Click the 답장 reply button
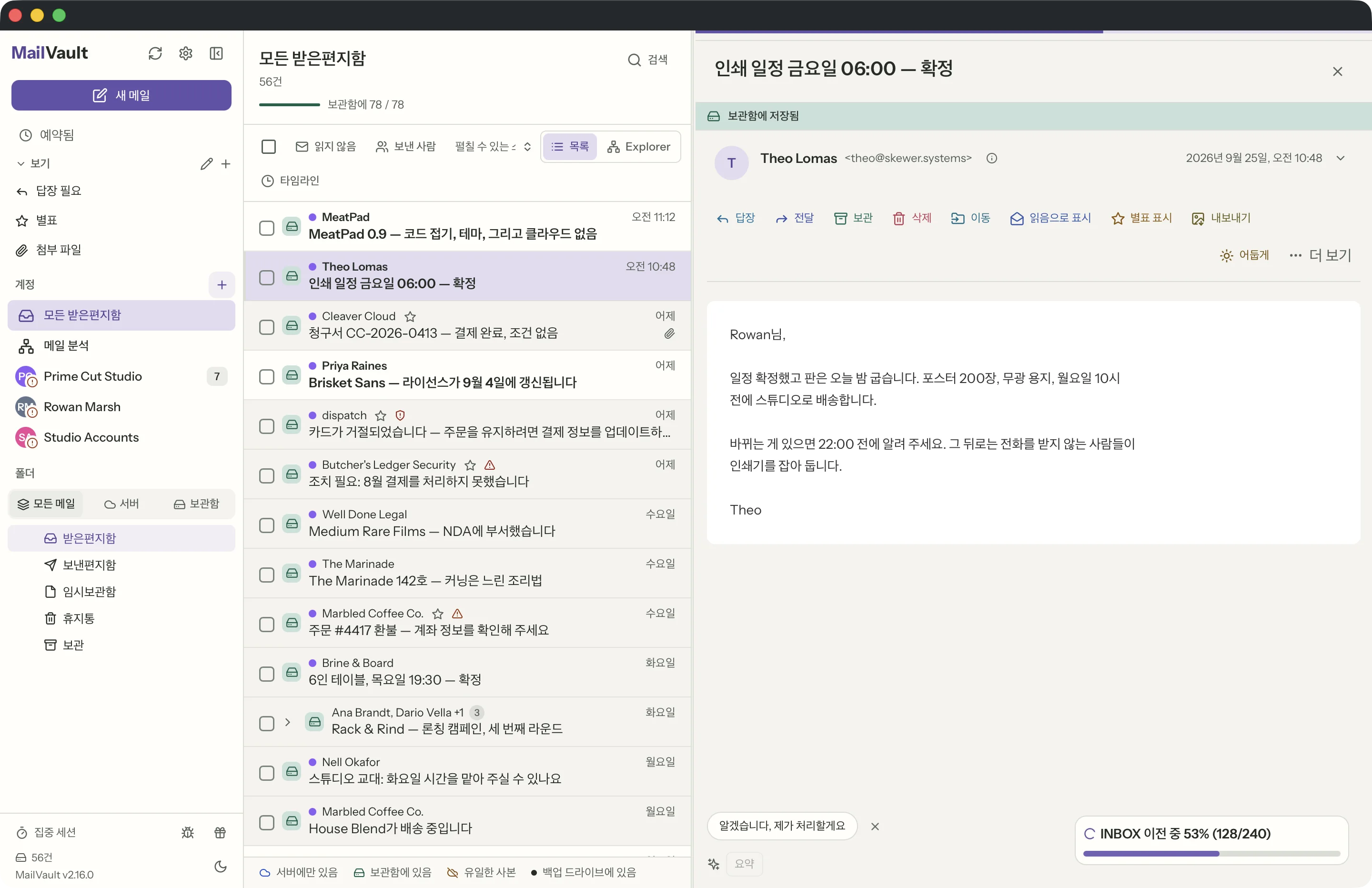Image resolution: width=1372 pixels, height=888 pixels. pyautogui.click(x=736, y=218)
